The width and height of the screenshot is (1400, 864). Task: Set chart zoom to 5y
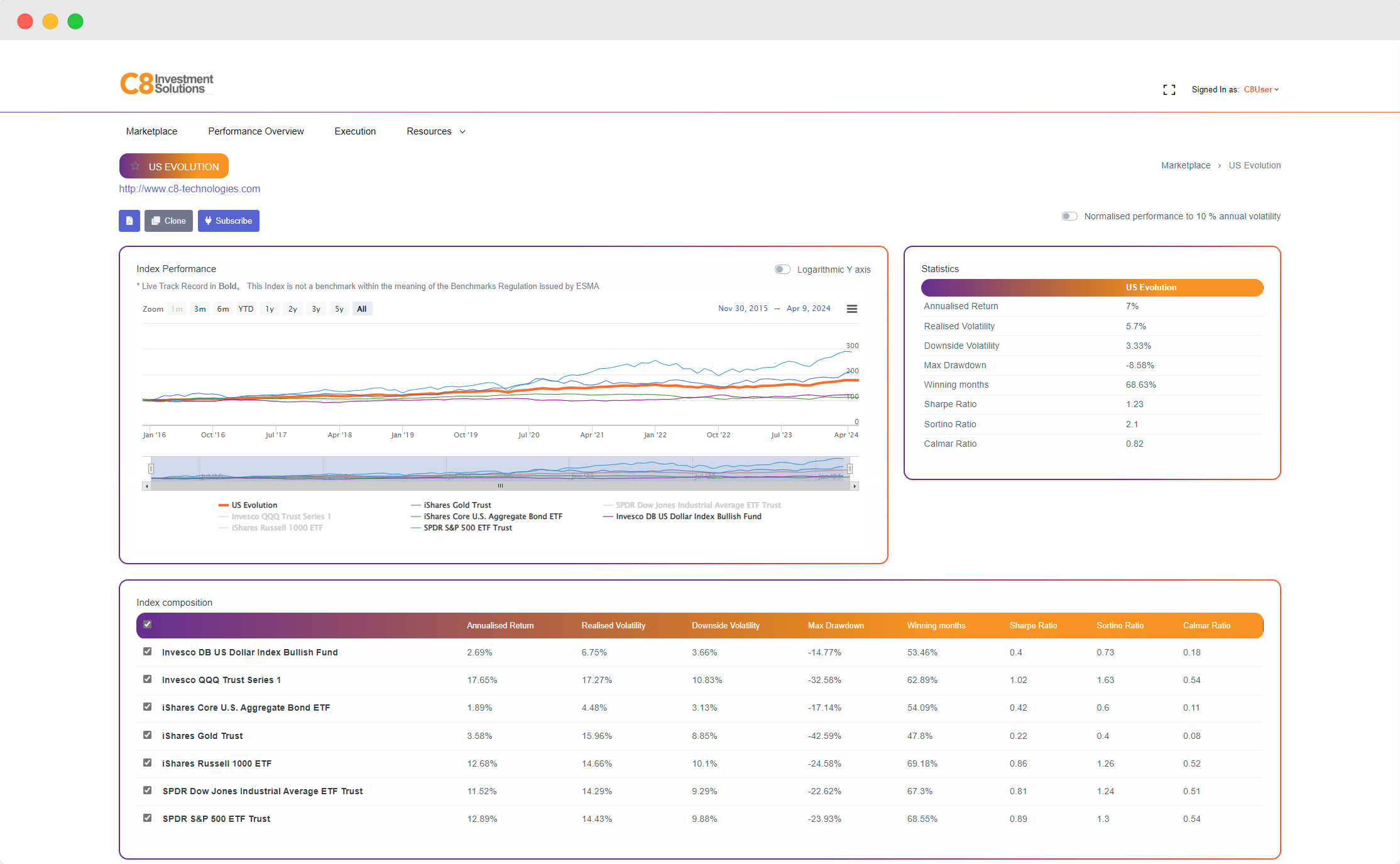tap(339, 309)
